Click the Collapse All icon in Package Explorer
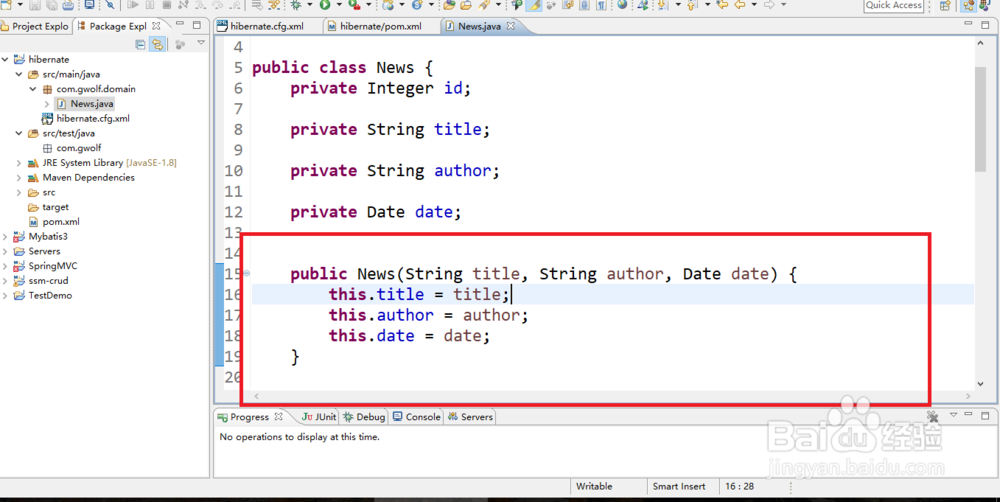Viewport: 1000px width, 502px height. point(140,44)
